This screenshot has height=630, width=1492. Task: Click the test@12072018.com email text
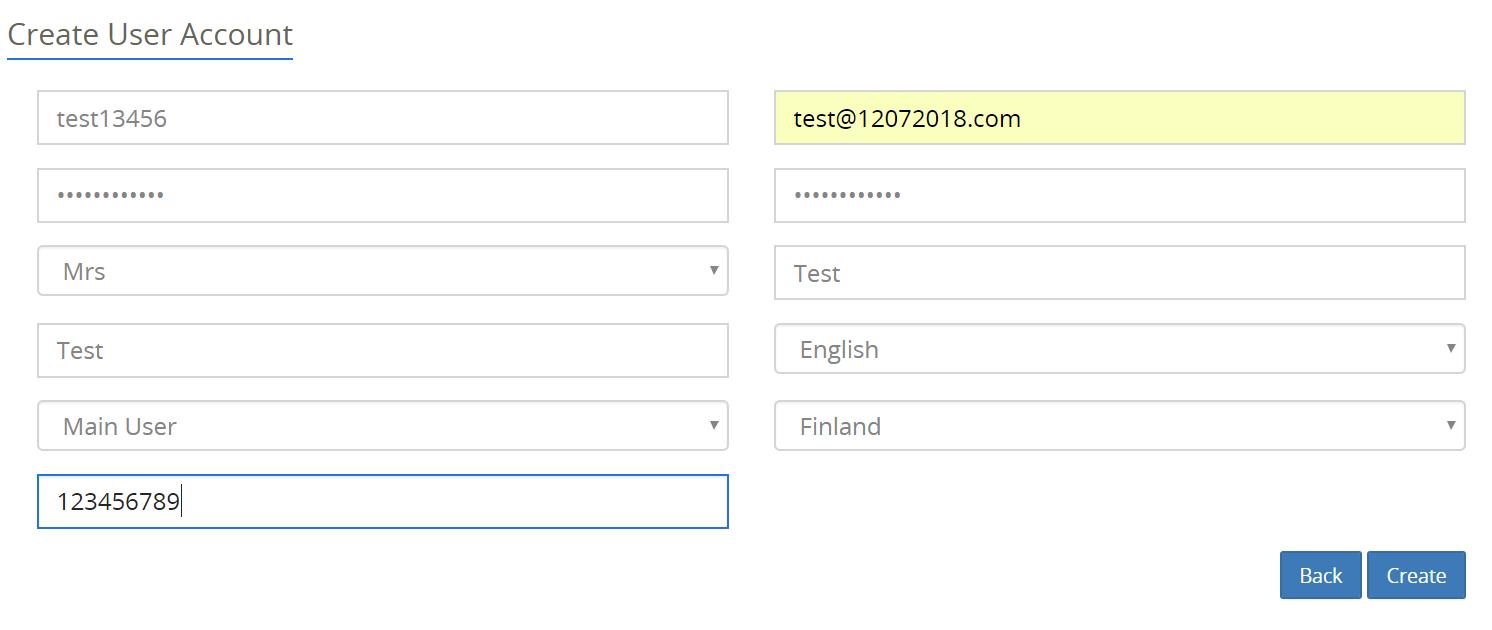point(907,119)
